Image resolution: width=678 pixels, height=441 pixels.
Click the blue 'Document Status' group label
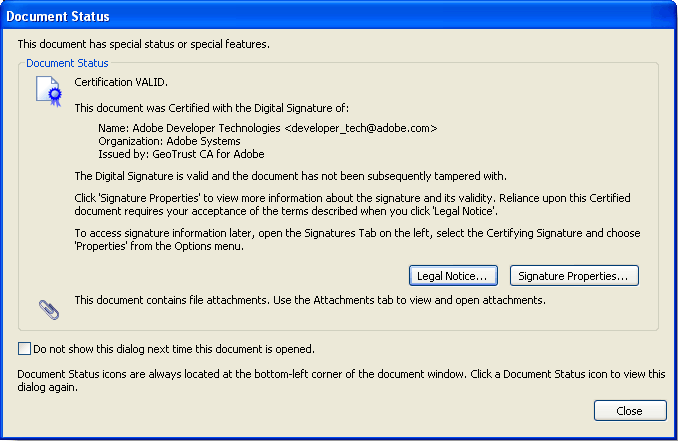click(x=67, y=63)
